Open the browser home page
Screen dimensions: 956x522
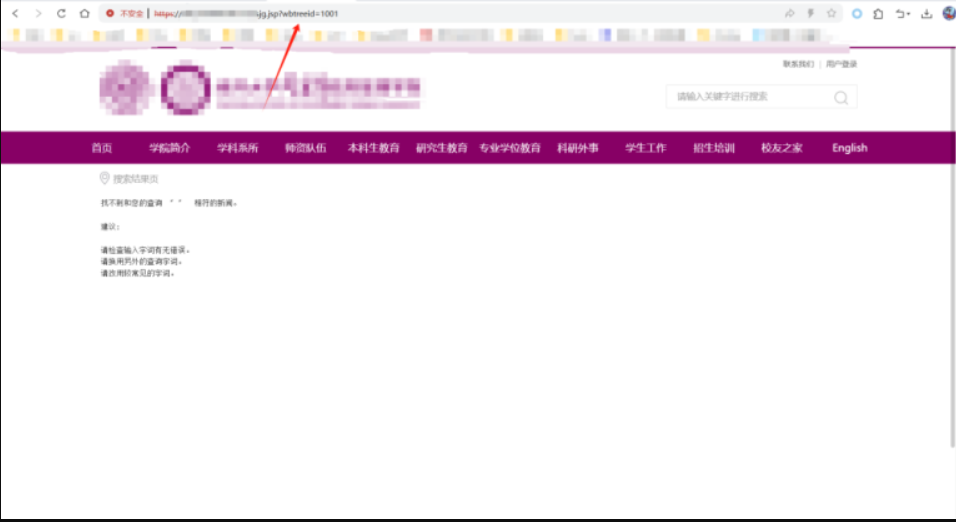click(84, 13)
